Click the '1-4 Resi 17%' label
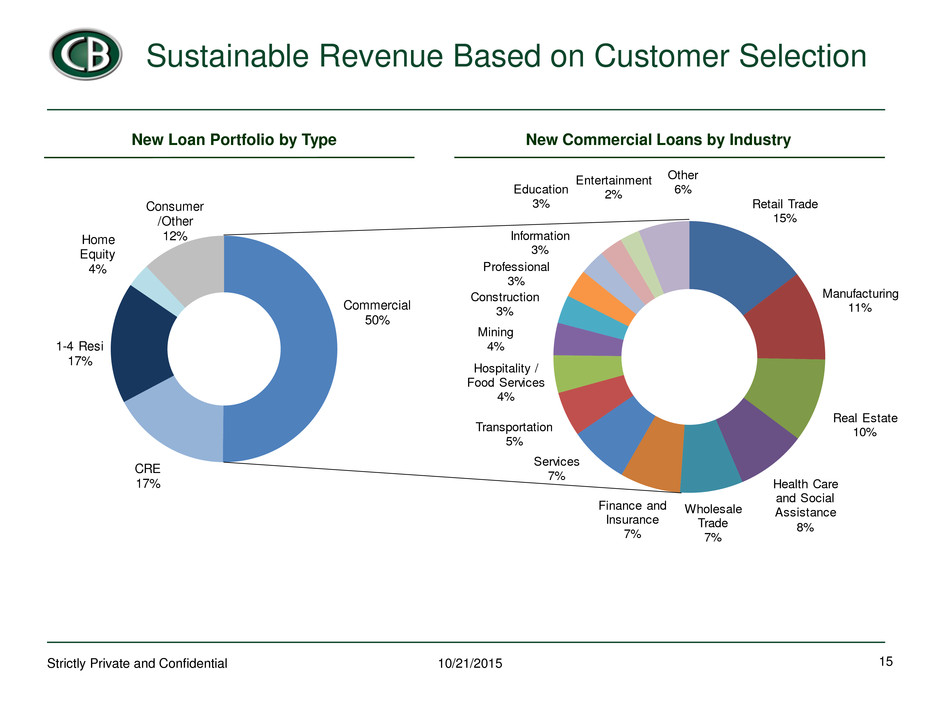This screenshot has height=705, width=940. [80, 354]
